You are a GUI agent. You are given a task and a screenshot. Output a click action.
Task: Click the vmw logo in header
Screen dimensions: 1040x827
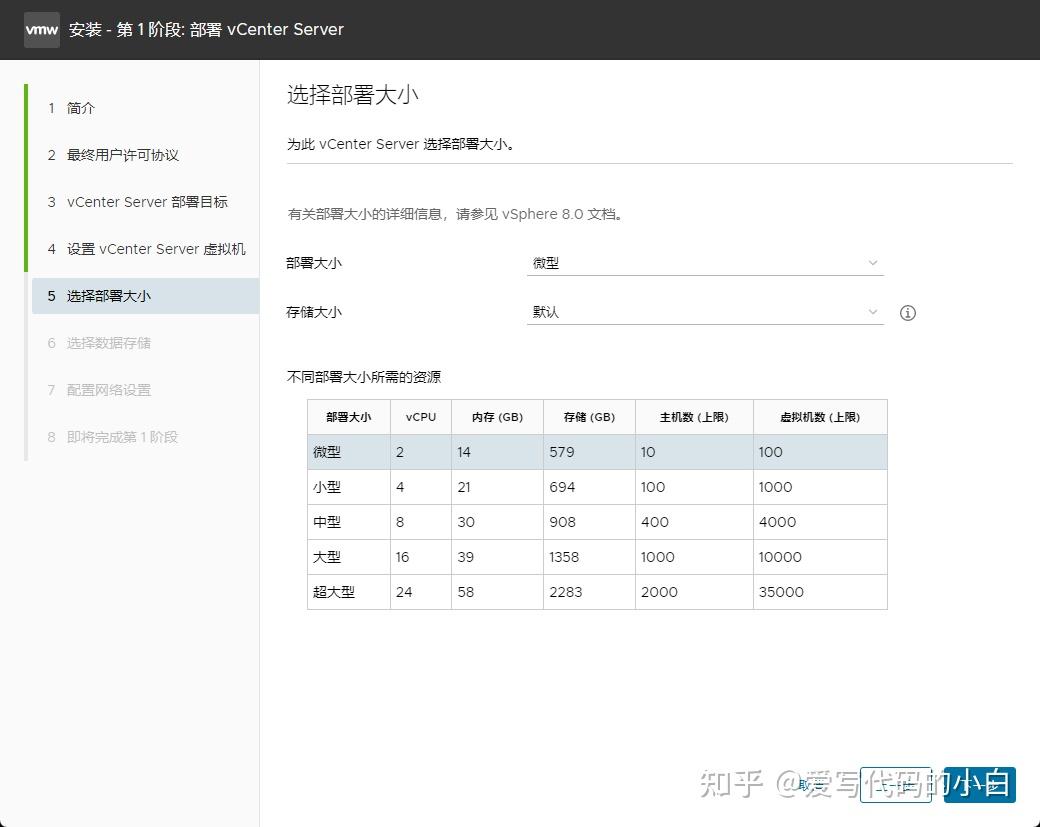[42, 30]
